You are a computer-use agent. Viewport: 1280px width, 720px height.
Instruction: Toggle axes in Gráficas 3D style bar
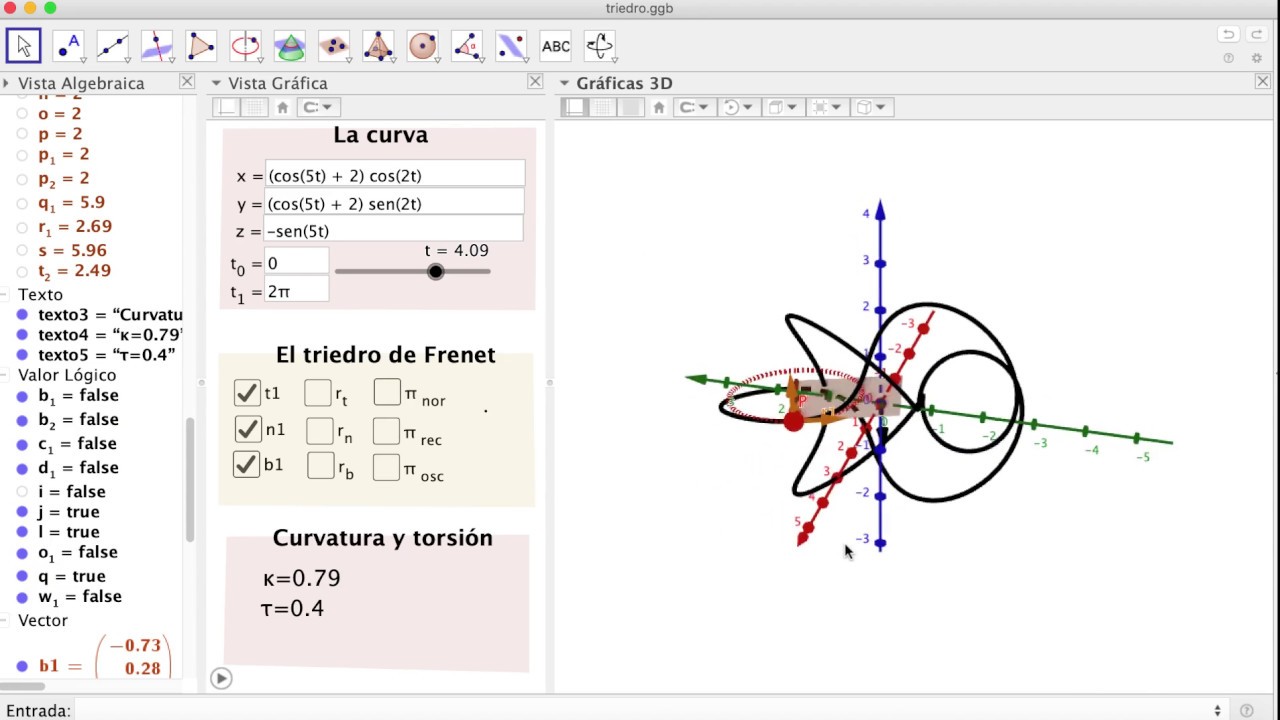click(x=574, y=107)
